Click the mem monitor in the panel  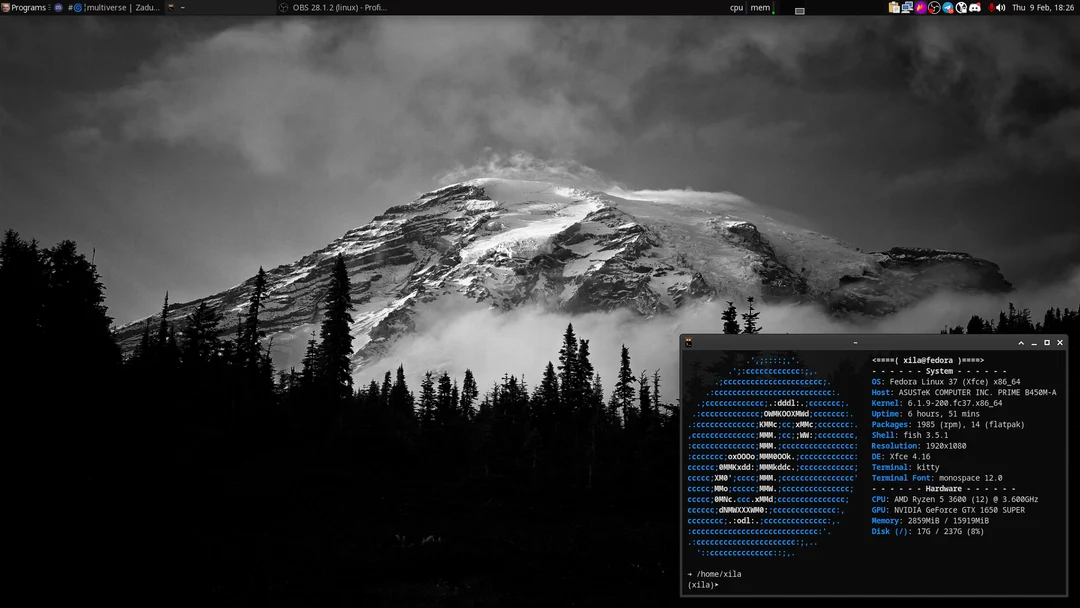(761, 8)
